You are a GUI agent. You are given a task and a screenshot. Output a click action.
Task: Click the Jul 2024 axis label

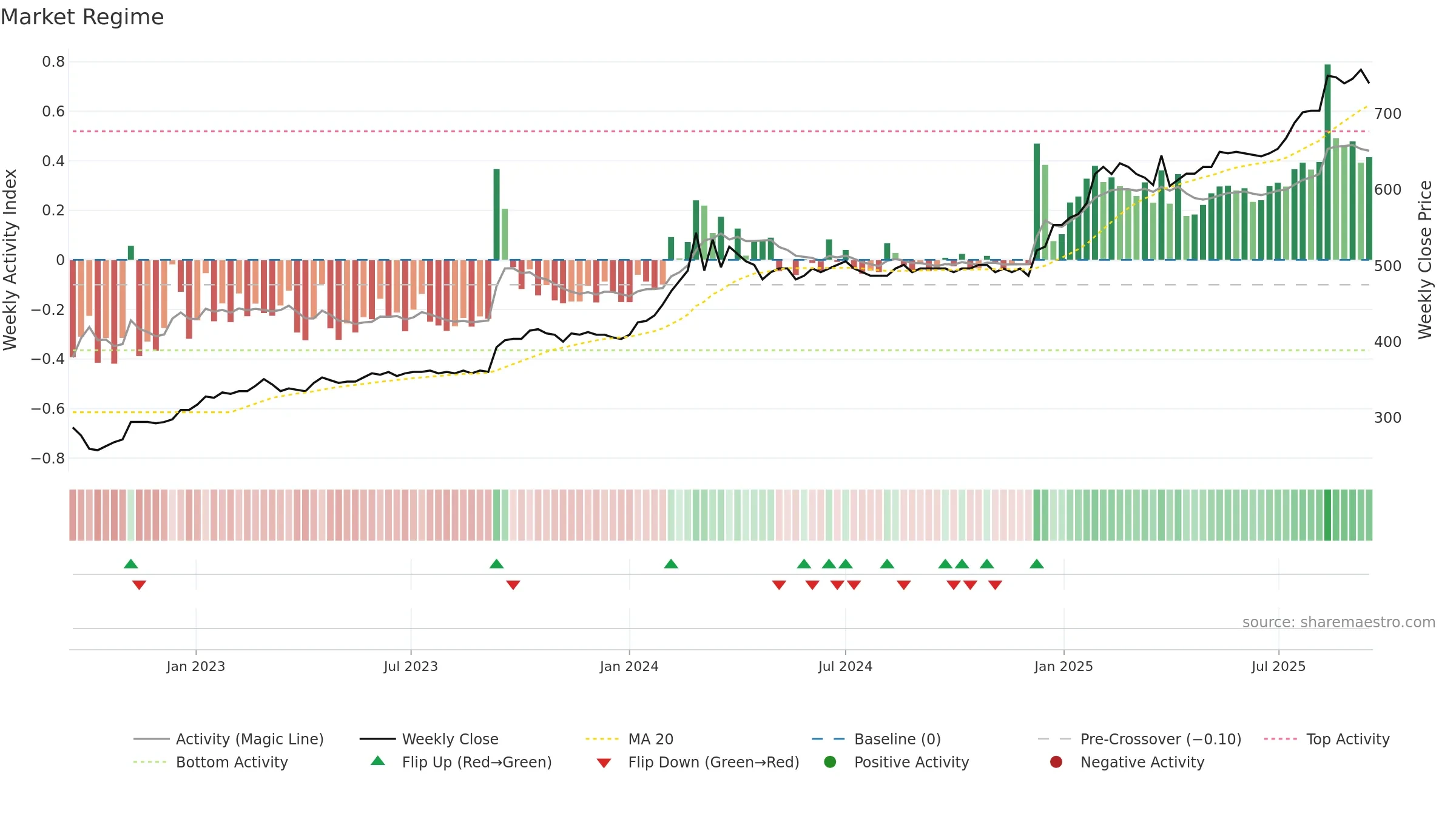tap(845, 666)
